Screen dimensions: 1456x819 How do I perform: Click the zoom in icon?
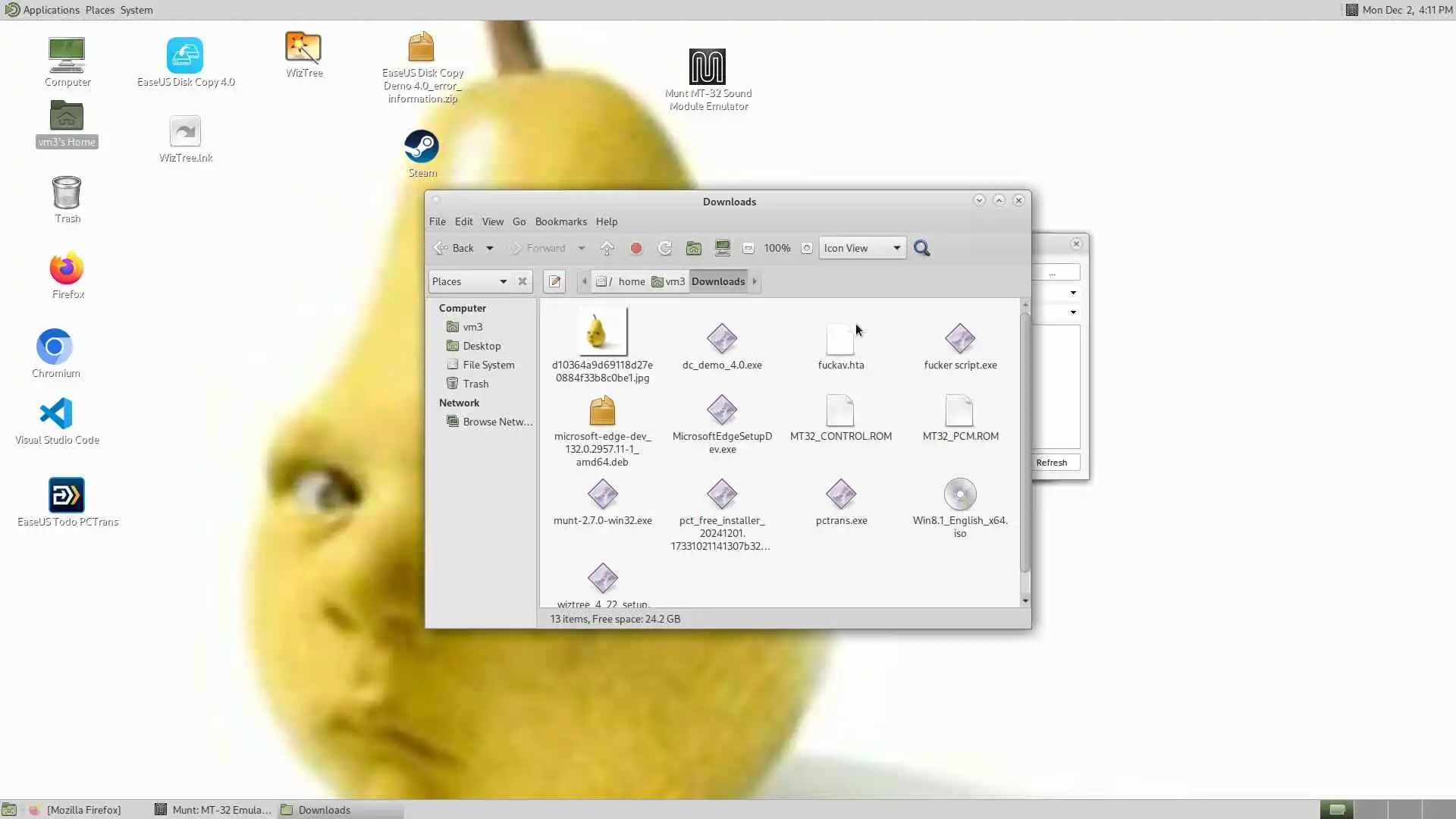pyautogui.click(x=806, y=248)
